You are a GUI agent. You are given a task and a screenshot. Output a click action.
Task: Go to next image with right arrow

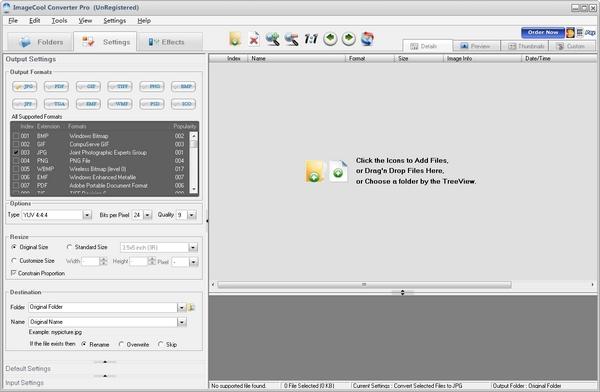[x=349, y=39]
